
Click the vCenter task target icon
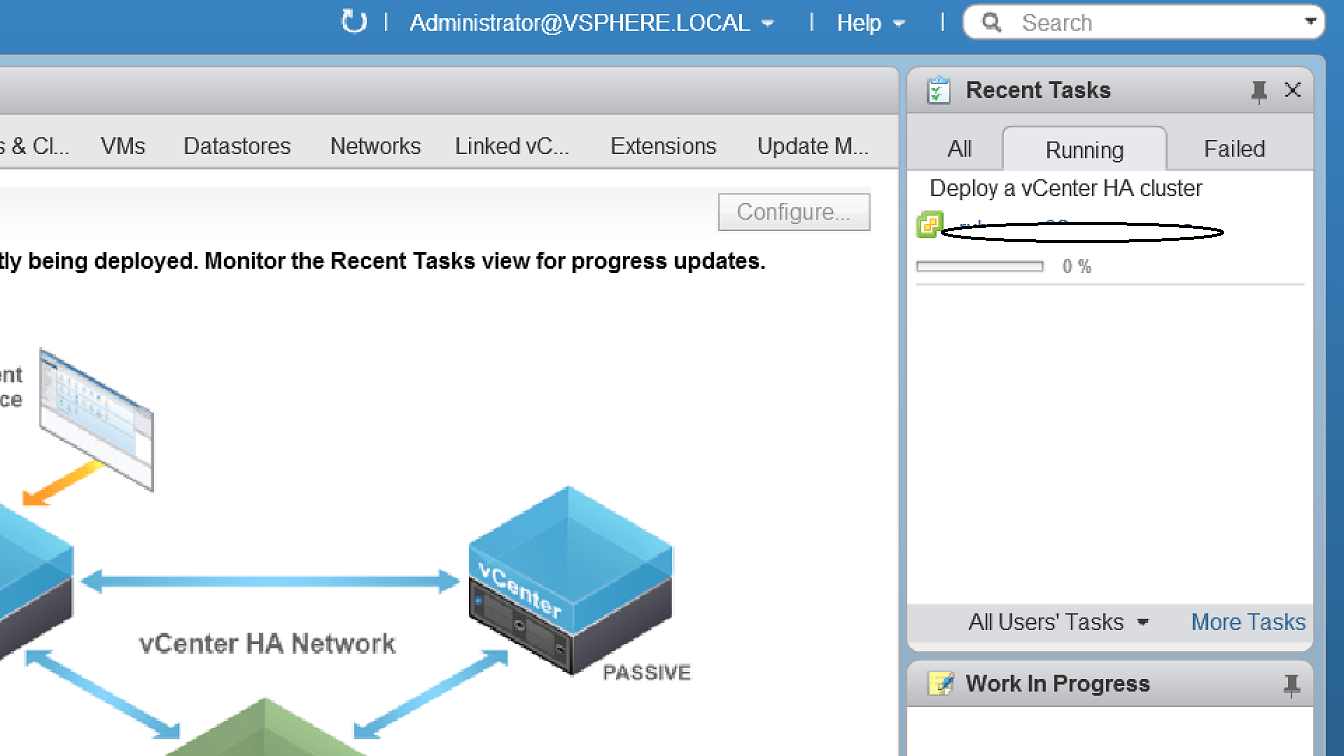(x=929, y=225)
